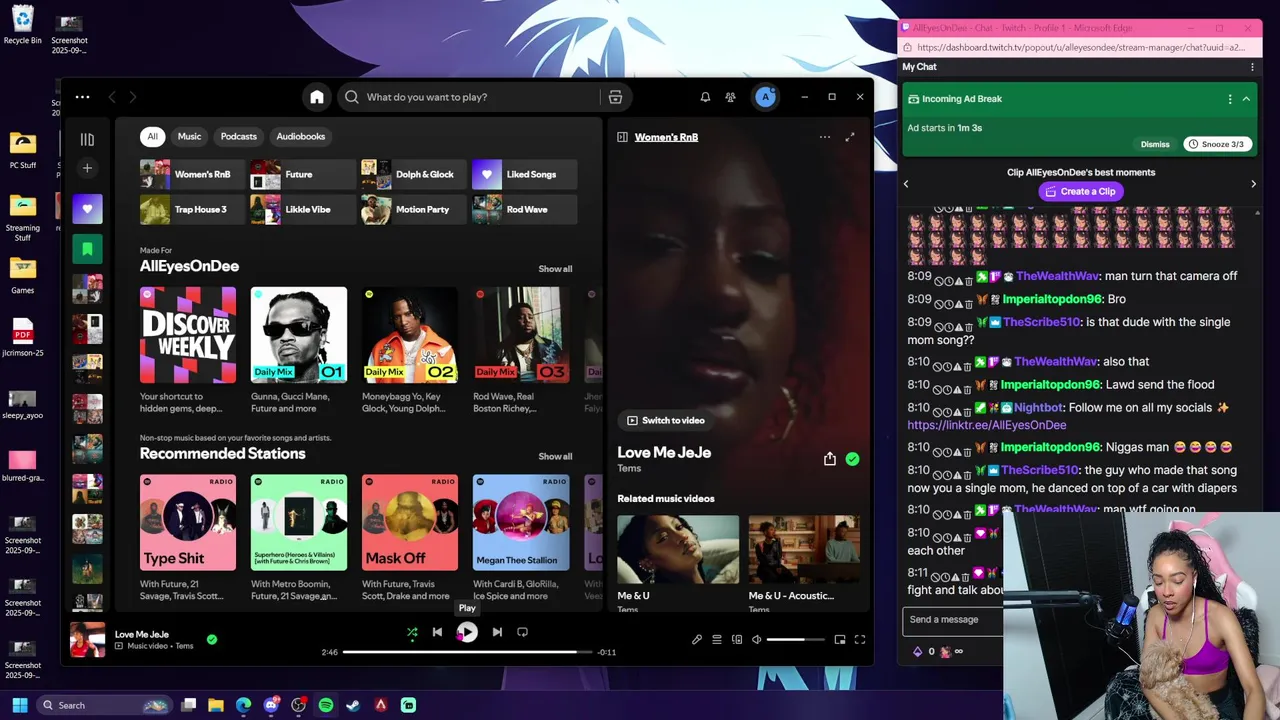Screen dimensions: 1280x720
Task: Open Women's RnB link in Now Playing header
Action: coord(666,137)
